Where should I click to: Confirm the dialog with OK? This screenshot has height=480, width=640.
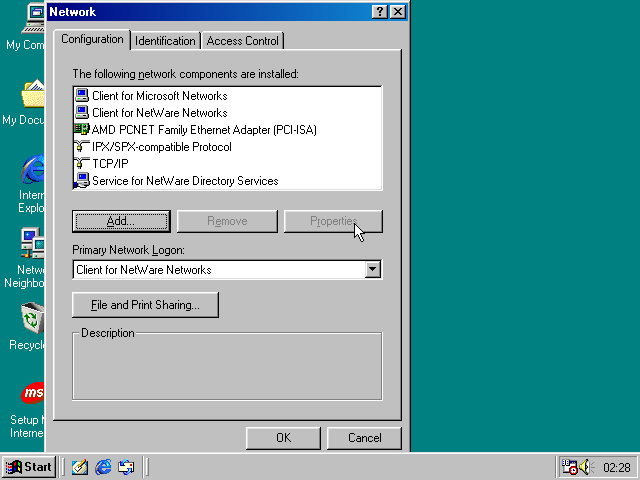[x=283, y=438]
